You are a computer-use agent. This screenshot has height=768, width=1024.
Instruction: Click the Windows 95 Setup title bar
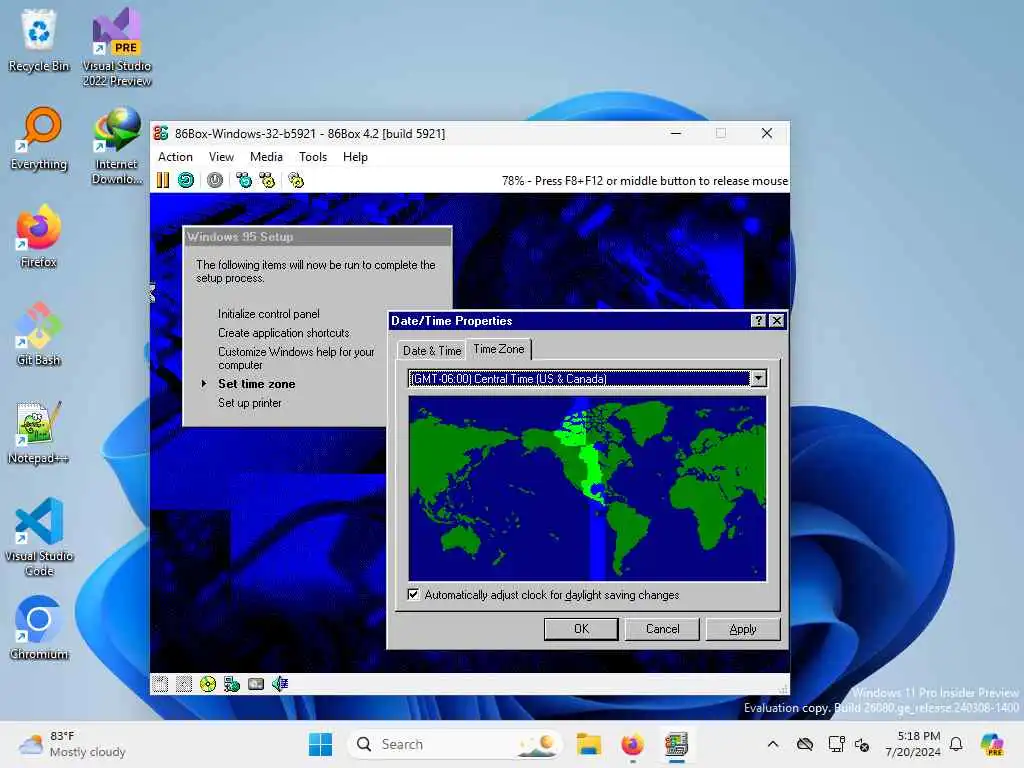(317, 236)
